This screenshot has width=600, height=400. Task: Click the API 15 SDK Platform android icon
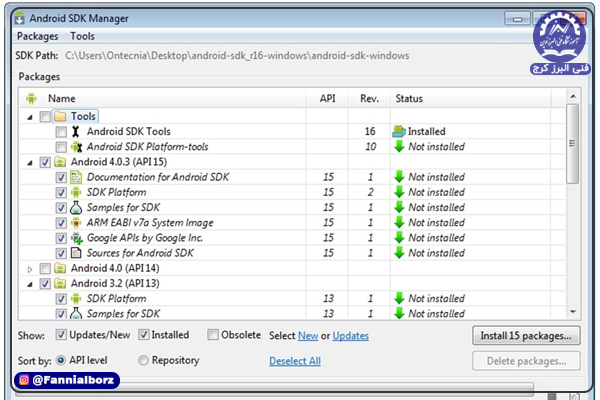(76, 192)
